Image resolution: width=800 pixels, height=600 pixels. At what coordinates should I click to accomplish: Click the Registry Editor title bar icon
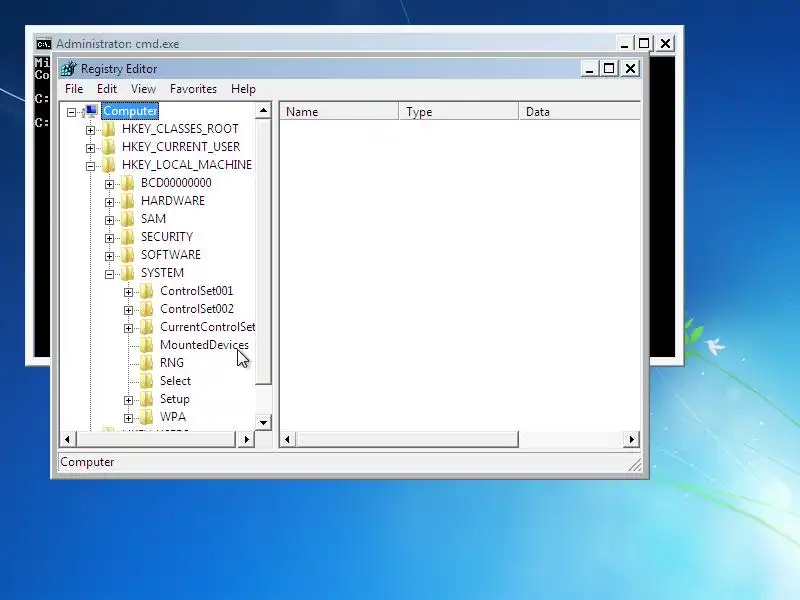pyautogui.click(x=68, y=68)
